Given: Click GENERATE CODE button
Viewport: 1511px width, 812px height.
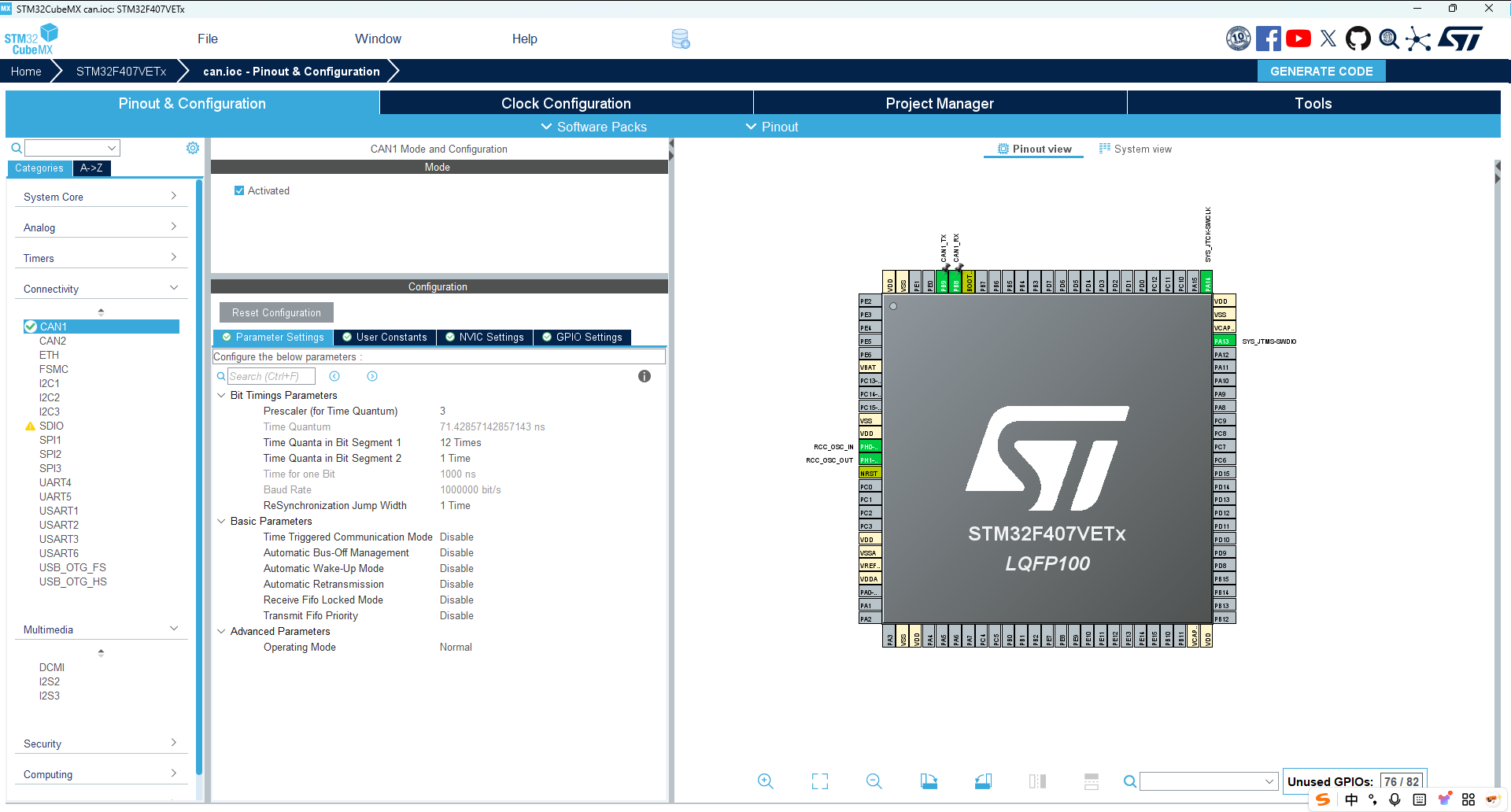Looking at the screenshot, I should click(1321, 71).
